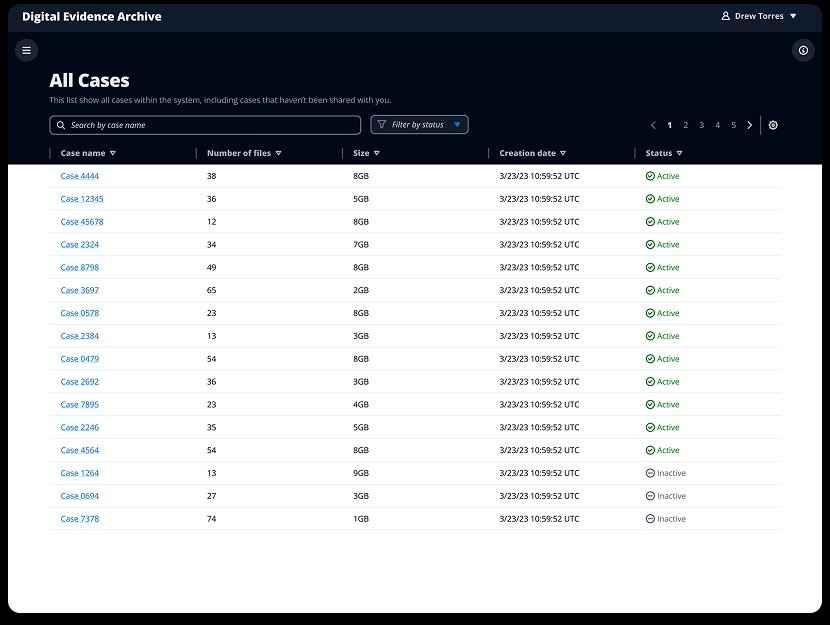Click the magnifier icon in search box

pos(61,125)
